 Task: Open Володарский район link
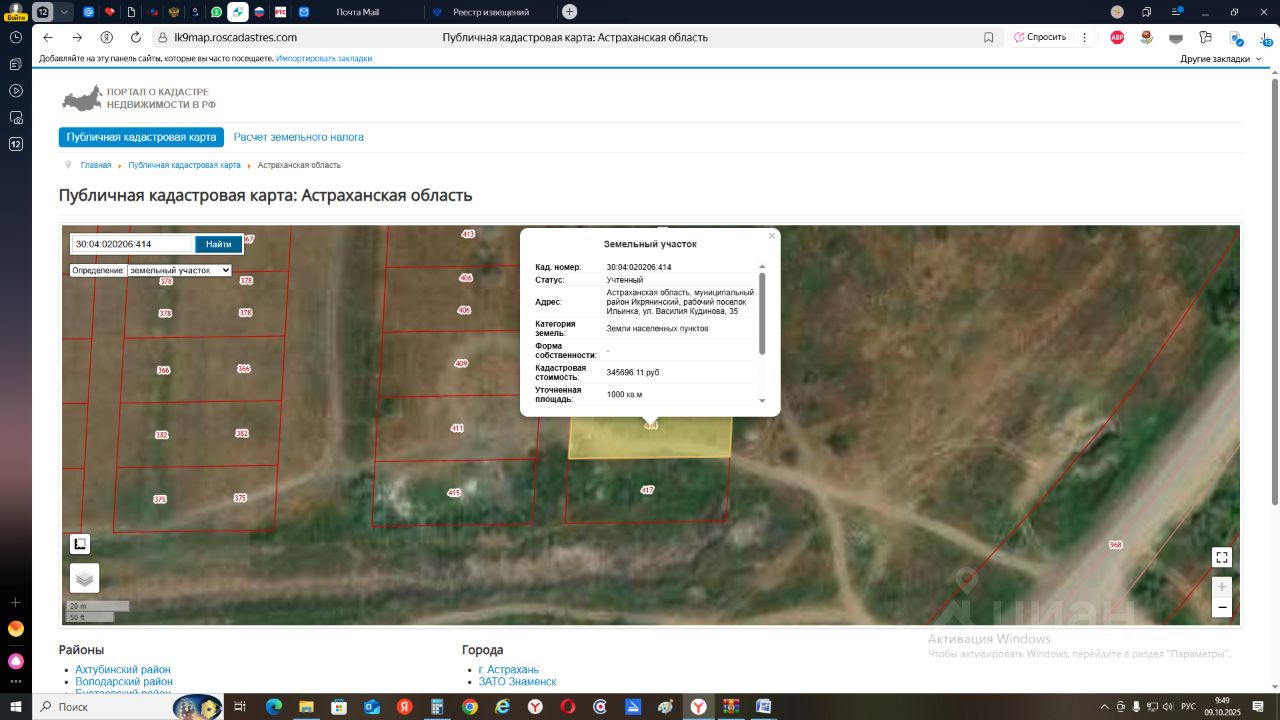tap(124, 682)
